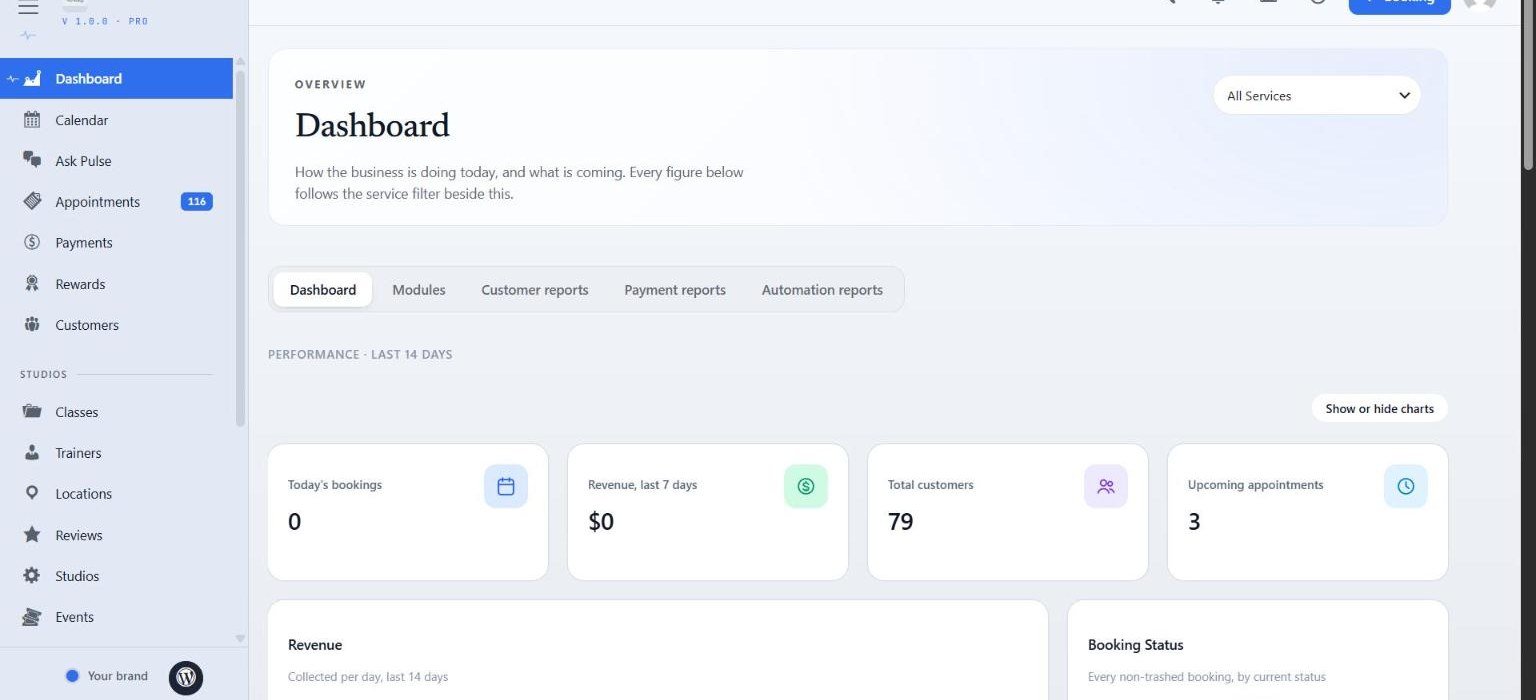Click the $0 revenue figure
Viewport: 1536px width, 700px height.
601,522
